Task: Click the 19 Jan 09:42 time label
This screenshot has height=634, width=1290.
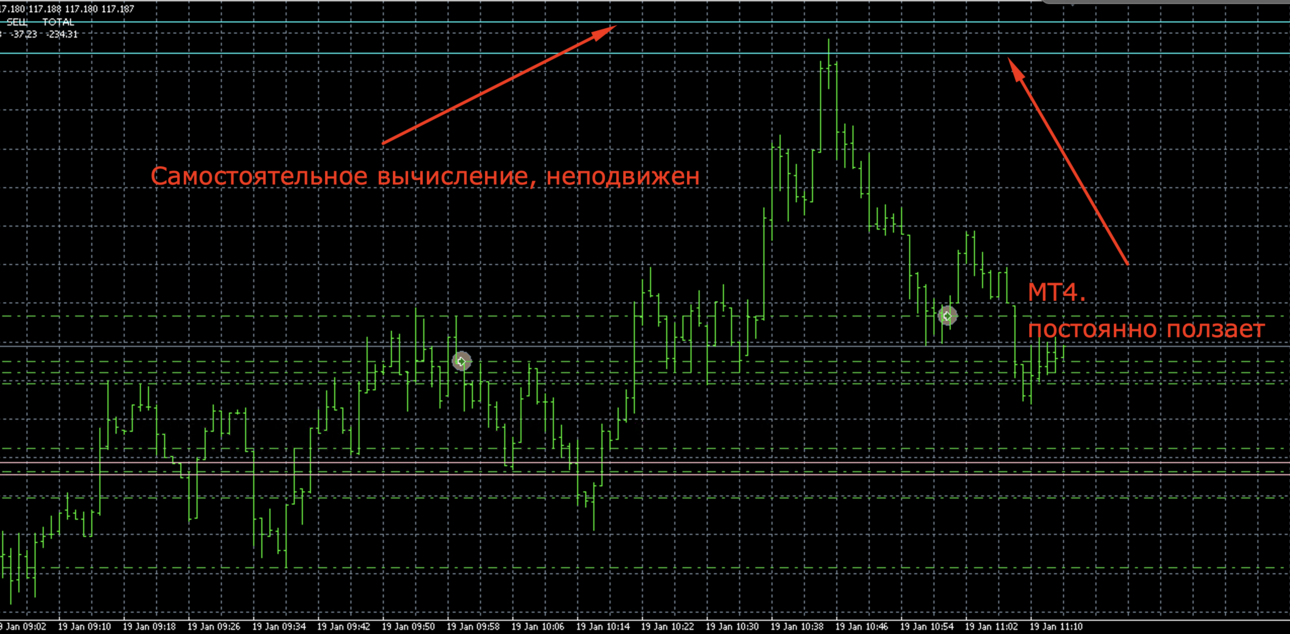Action: click(x=344, y=627)
